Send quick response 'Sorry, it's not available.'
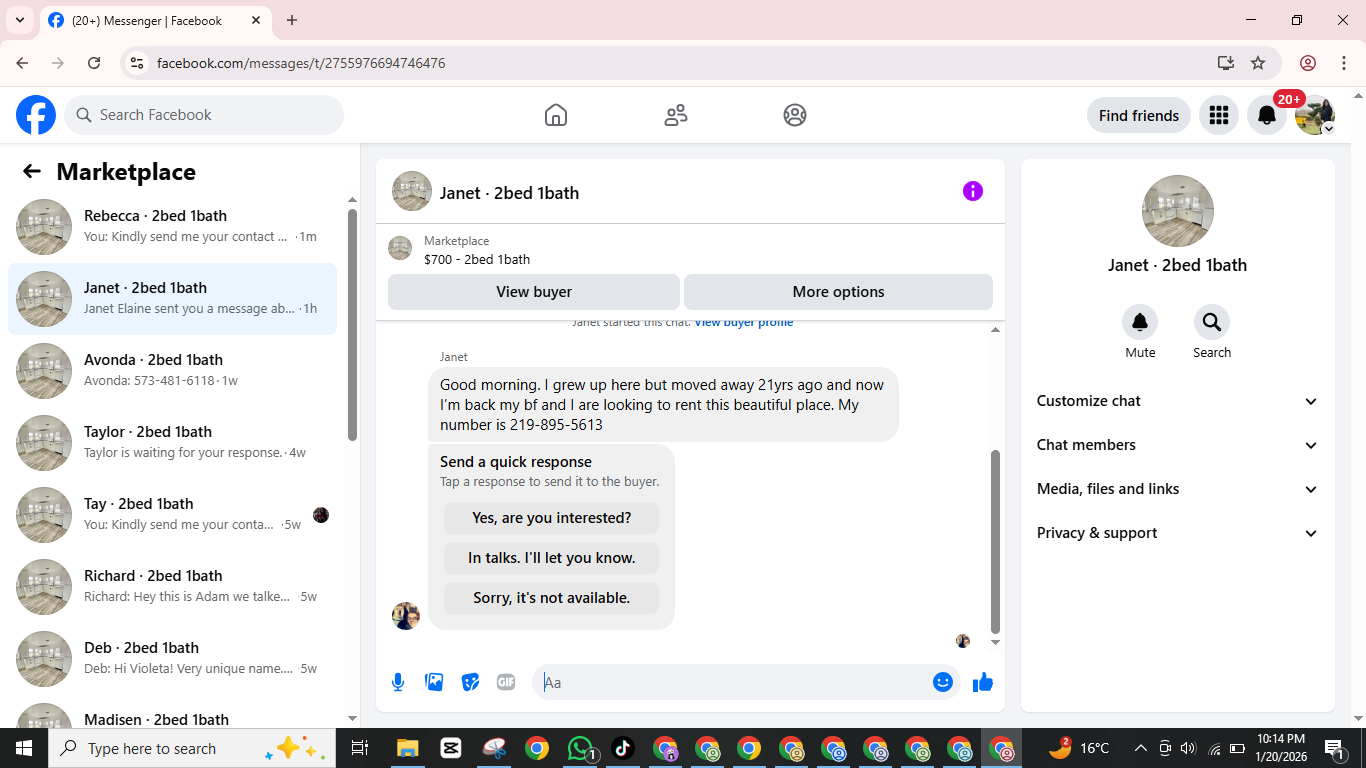Viewport: 1366px width, 768px height. pyautogui.click(x=551, y=598)
